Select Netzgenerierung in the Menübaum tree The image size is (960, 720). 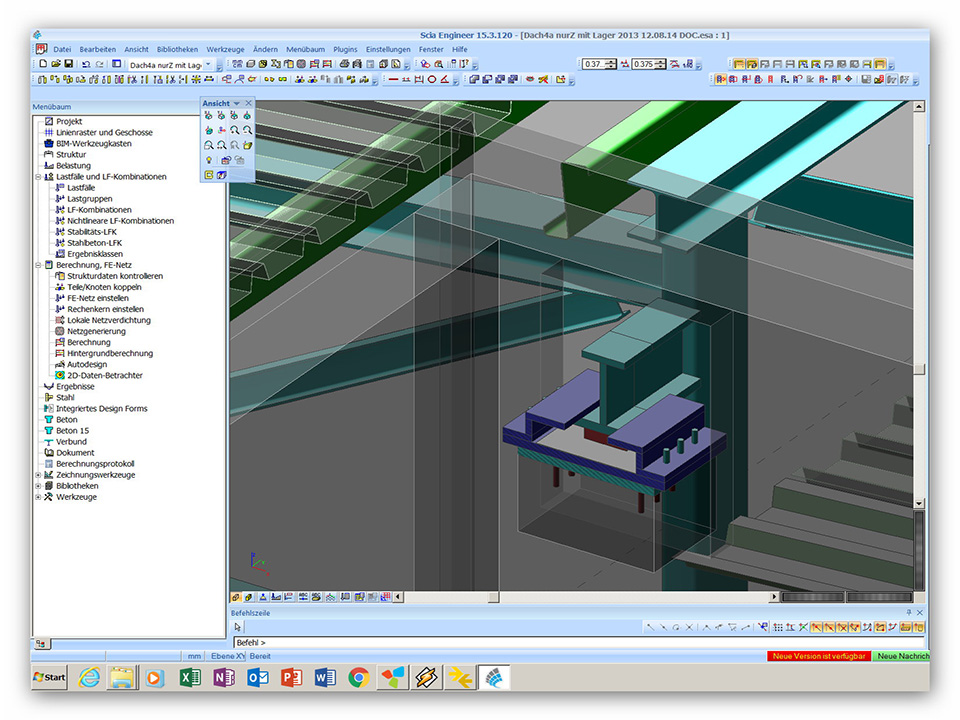pos(97,331)
